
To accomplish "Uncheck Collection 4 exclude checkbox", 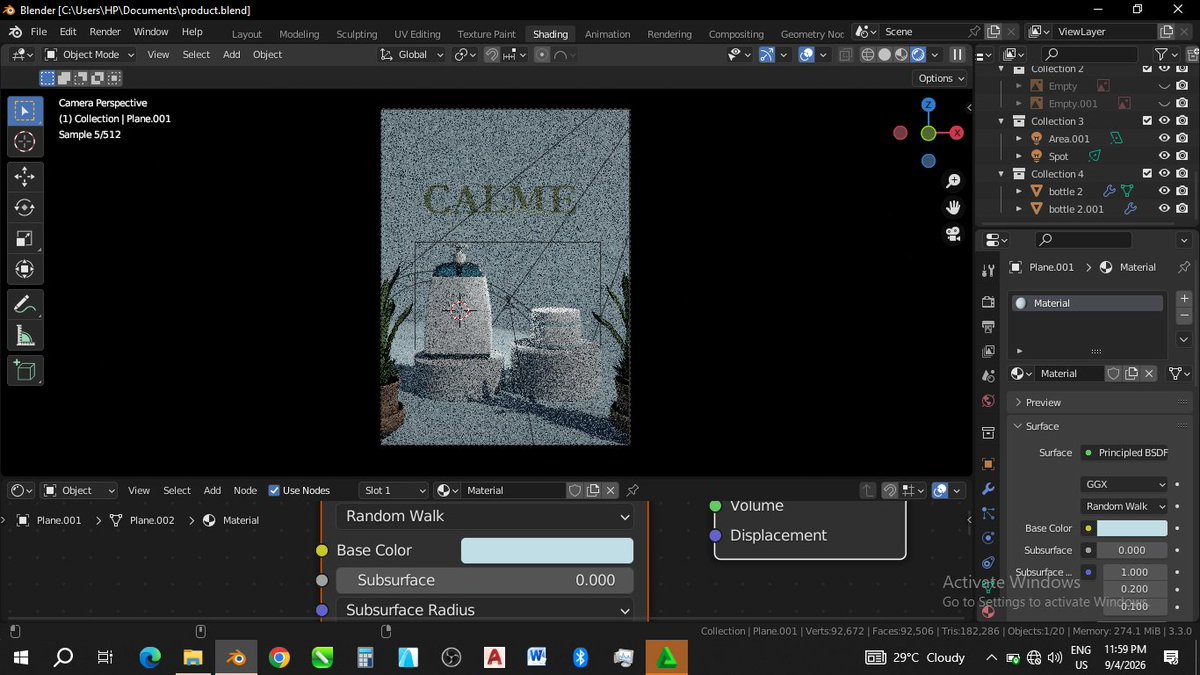I will tap(1147, 174).
